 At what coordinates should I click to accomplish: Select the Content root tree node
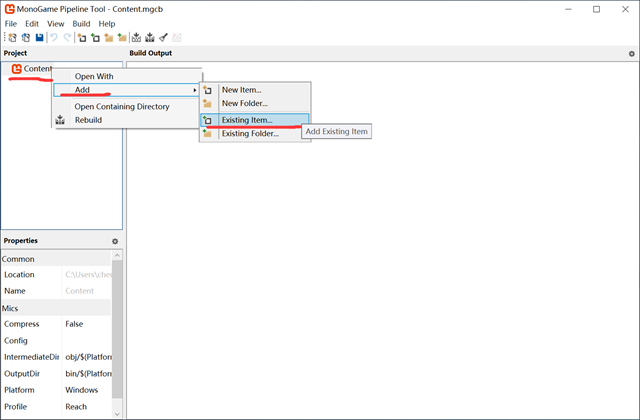37,69
